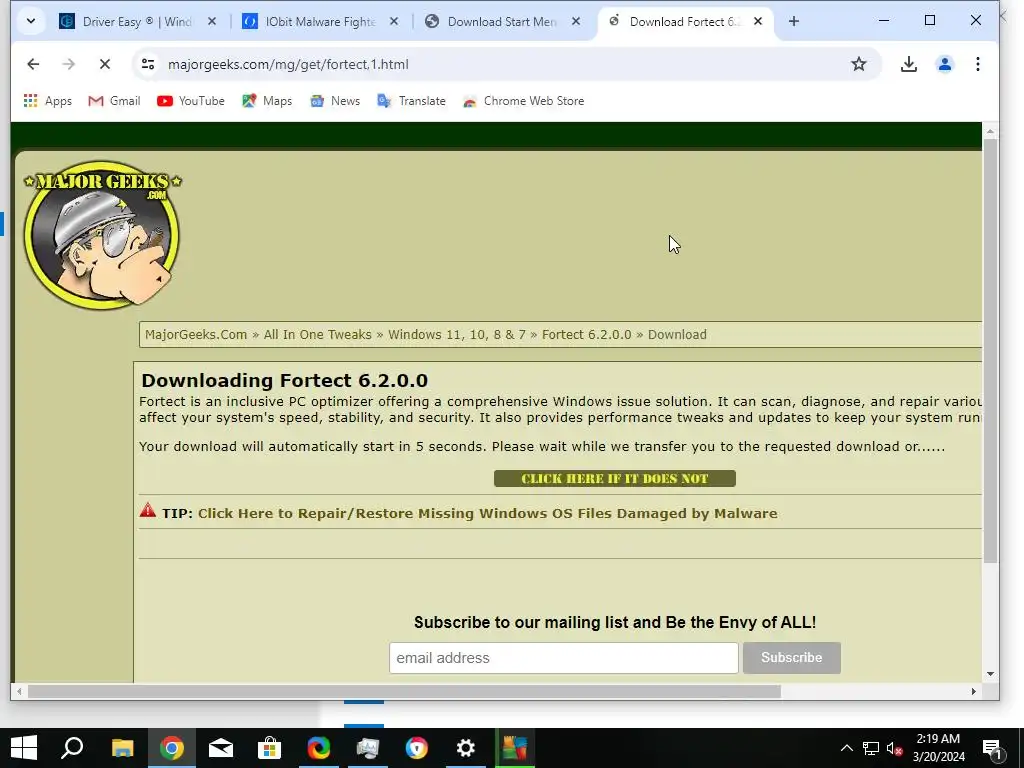Click the vertical scrollbar thumb
Image resolution: width=1024 pixels, height=768 pixels.
tap(990, 350)
